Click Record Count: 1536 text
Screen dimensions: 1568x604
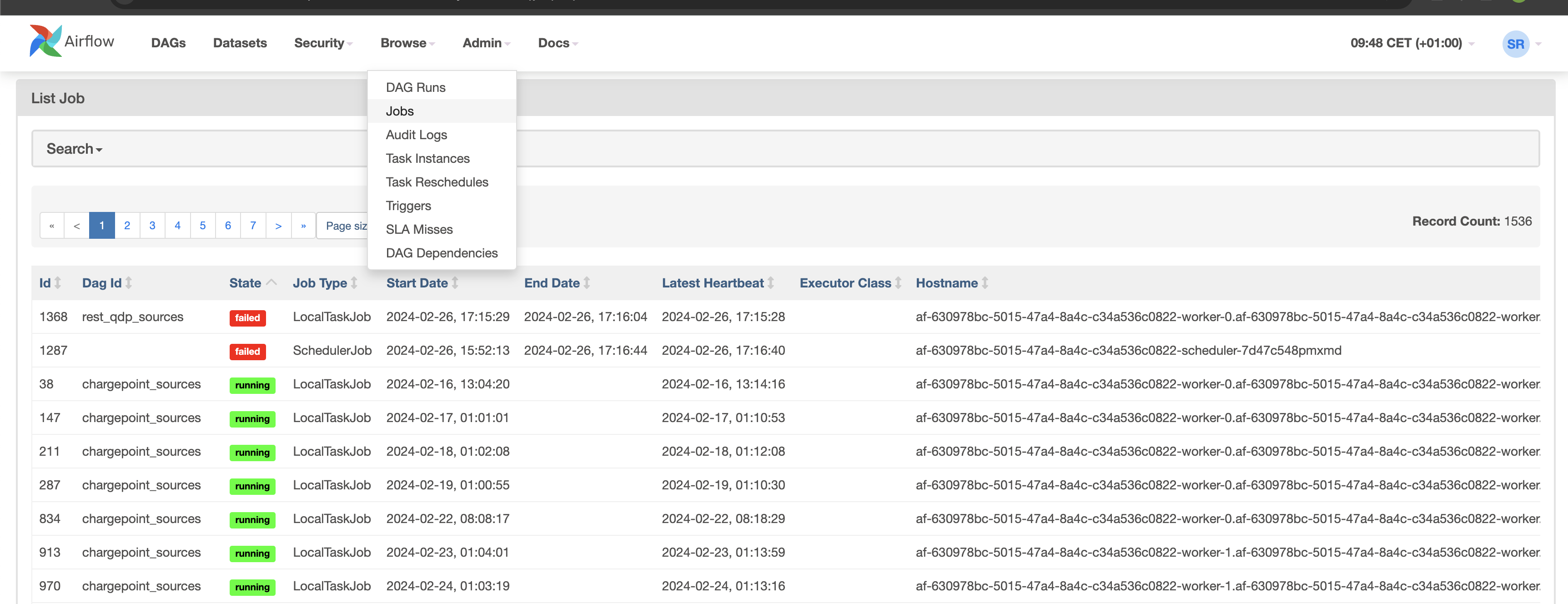pos(1472,221)
